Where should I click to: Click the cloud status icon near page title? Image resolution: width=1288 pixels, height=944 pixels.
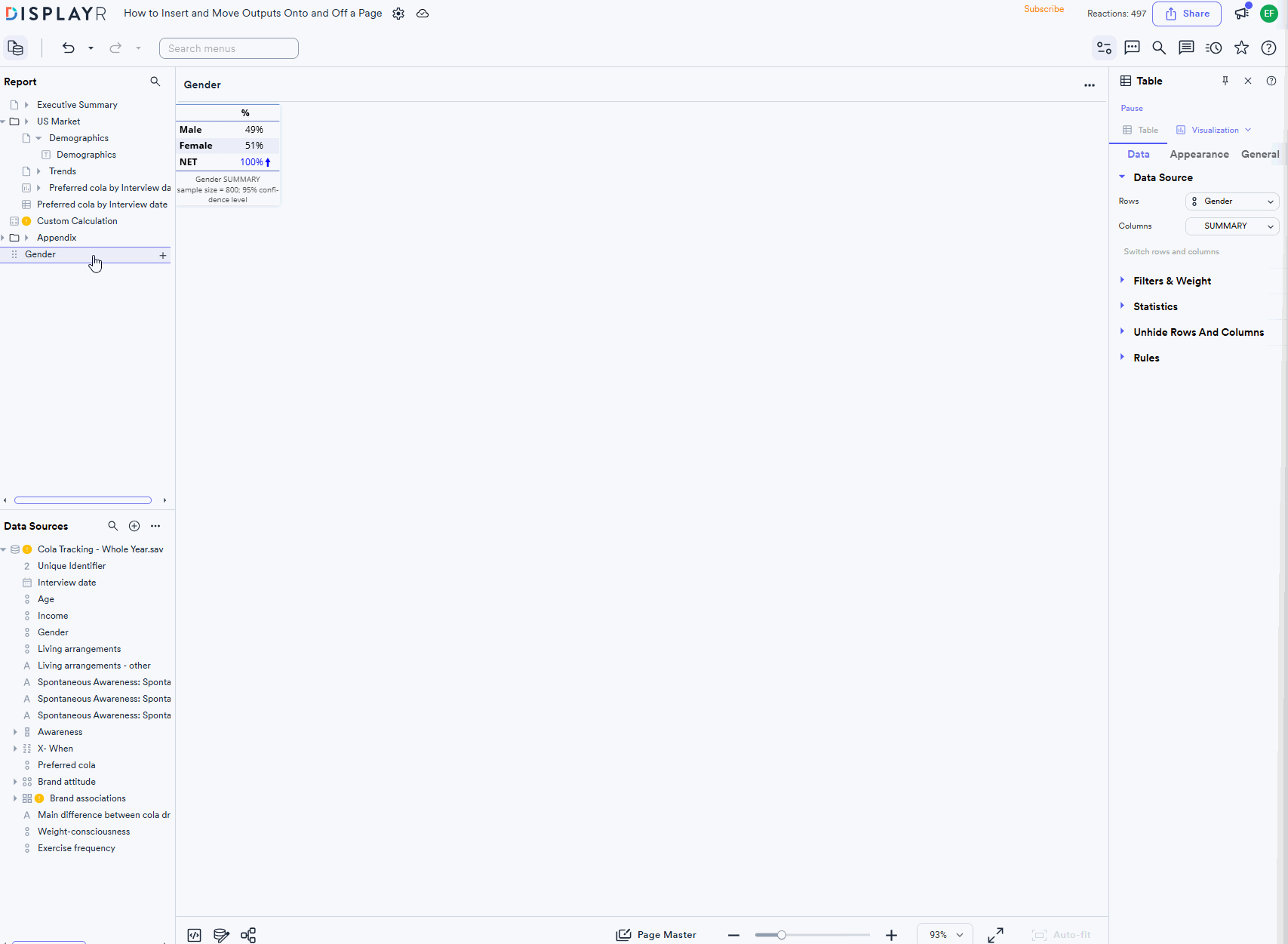point(423,13)
